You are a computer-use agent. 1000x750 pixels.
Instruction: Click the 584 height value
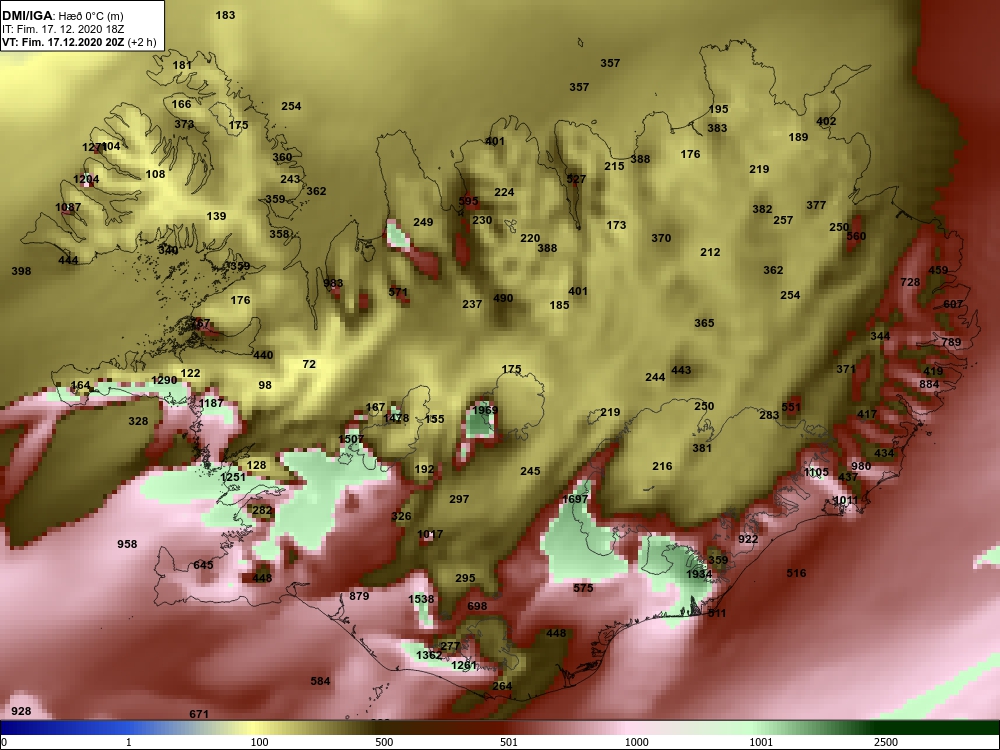tap(321, 681)
